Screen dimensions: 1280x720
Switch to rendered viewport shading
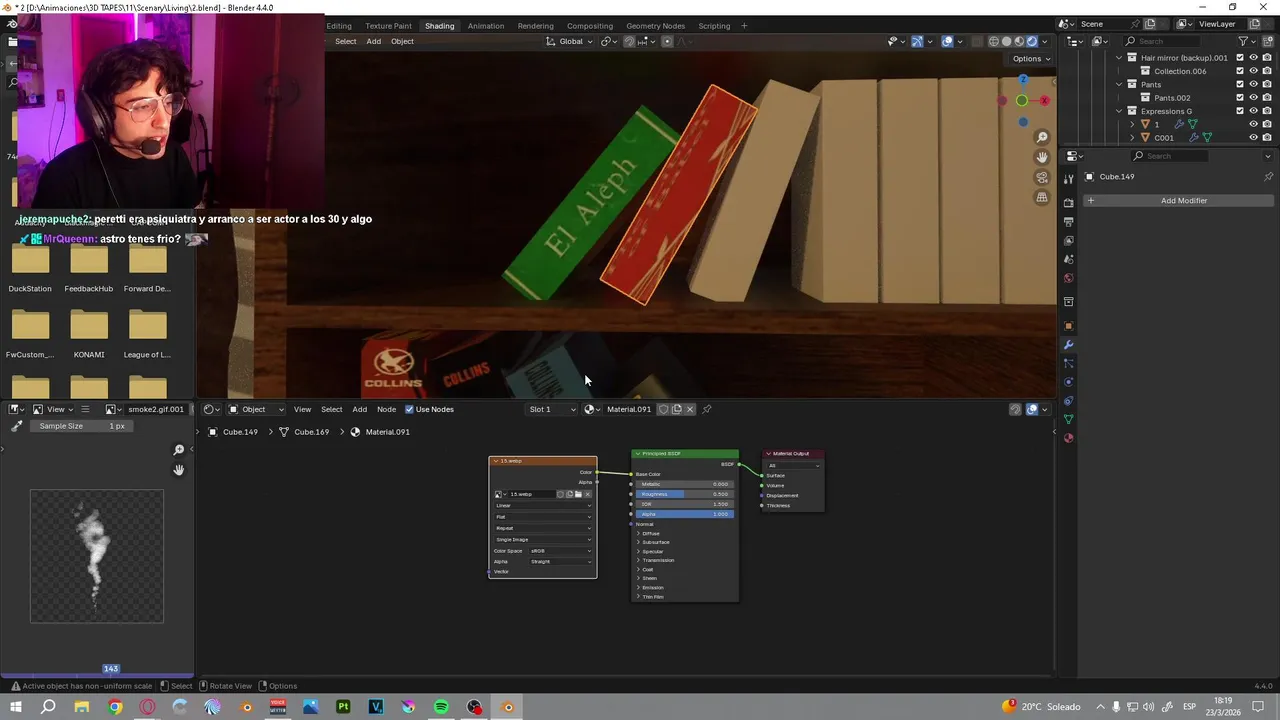pyautogui.click(x=1033, y=41)
